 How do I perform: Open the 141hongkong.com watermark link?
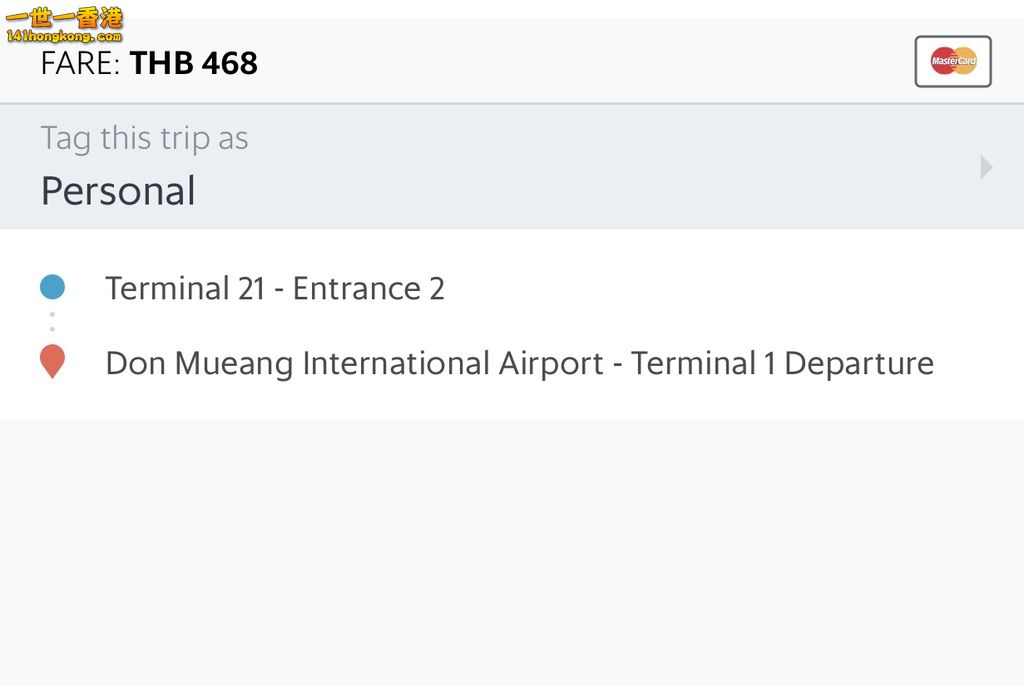point(63,37)
